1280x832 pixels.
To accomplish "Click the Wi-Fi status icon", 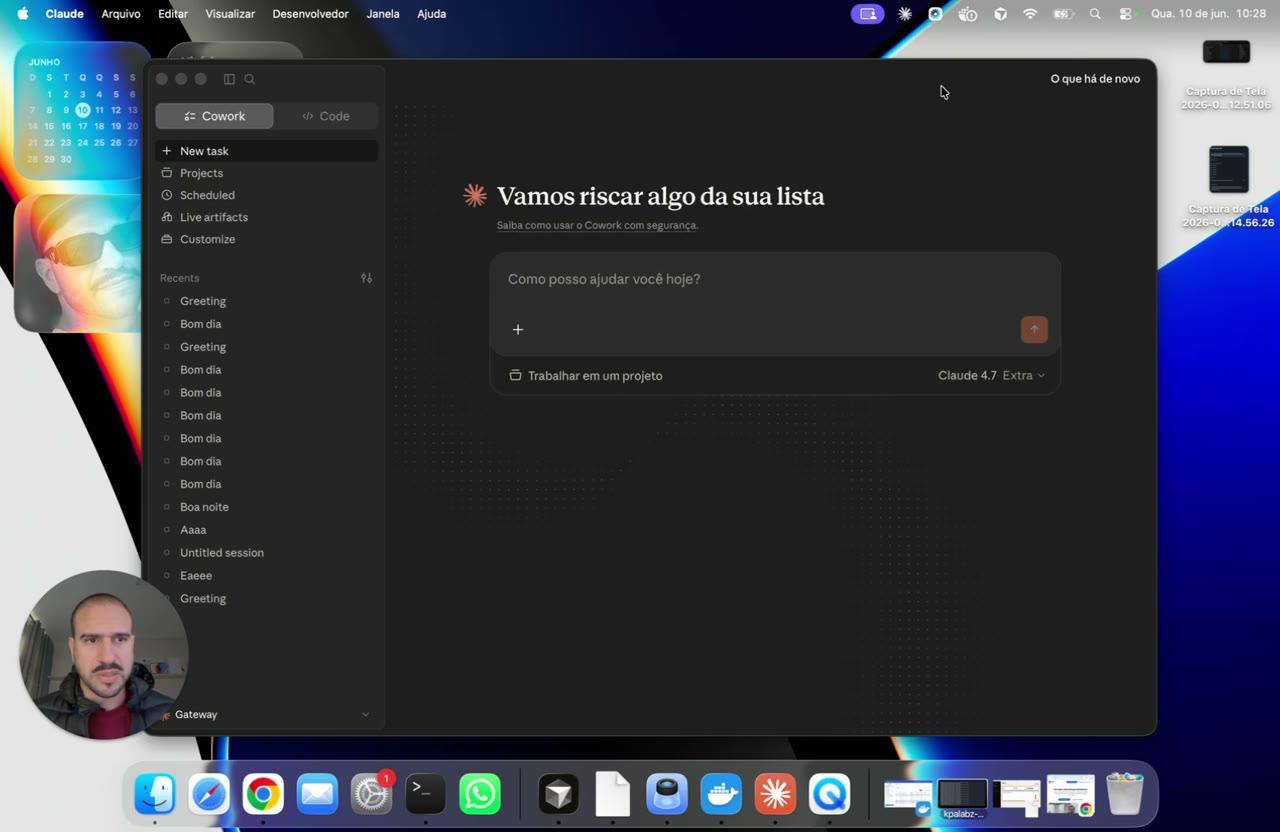I will click(x=1030, y=14).
